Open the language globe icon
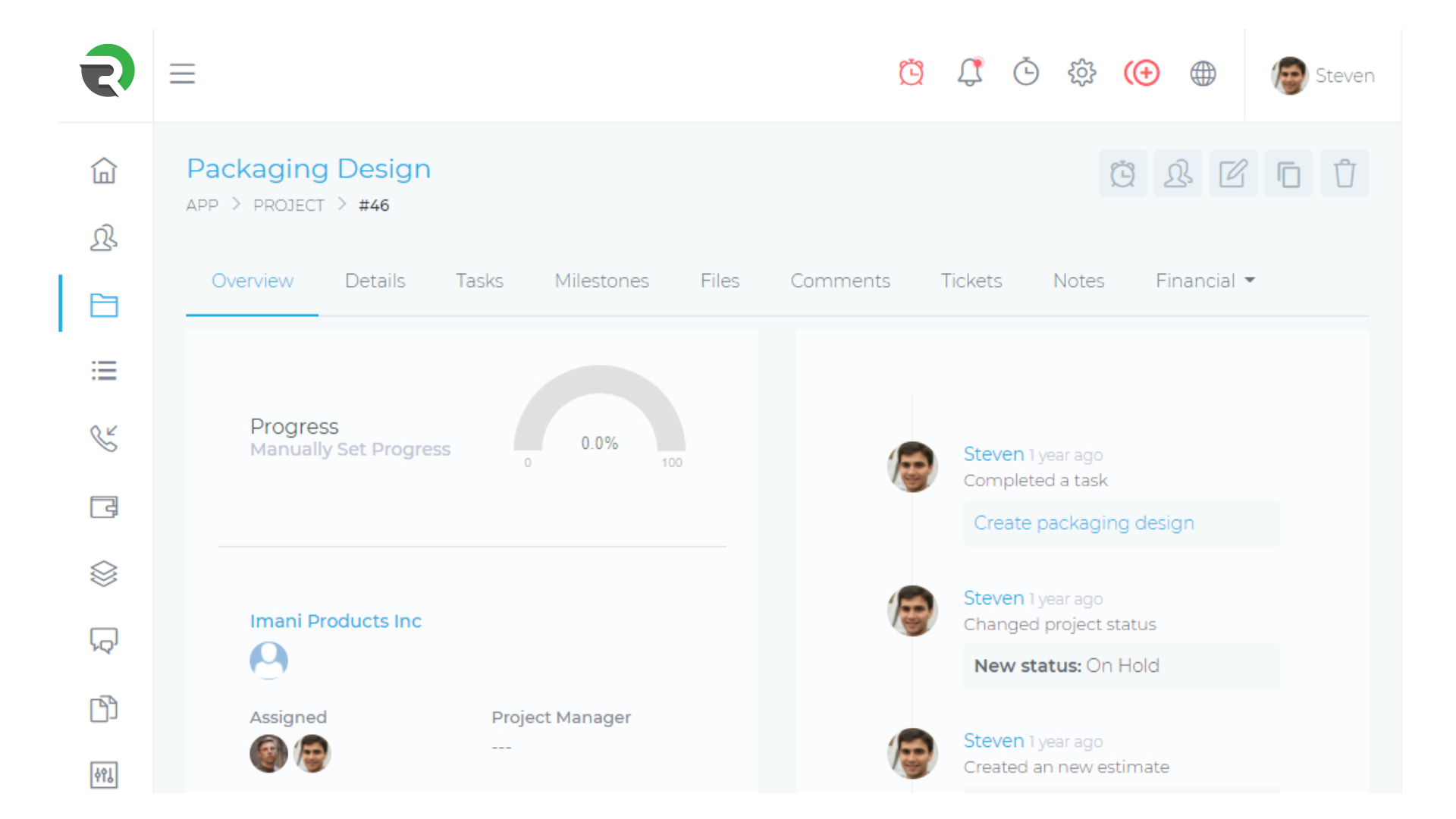 (1203, 74)
